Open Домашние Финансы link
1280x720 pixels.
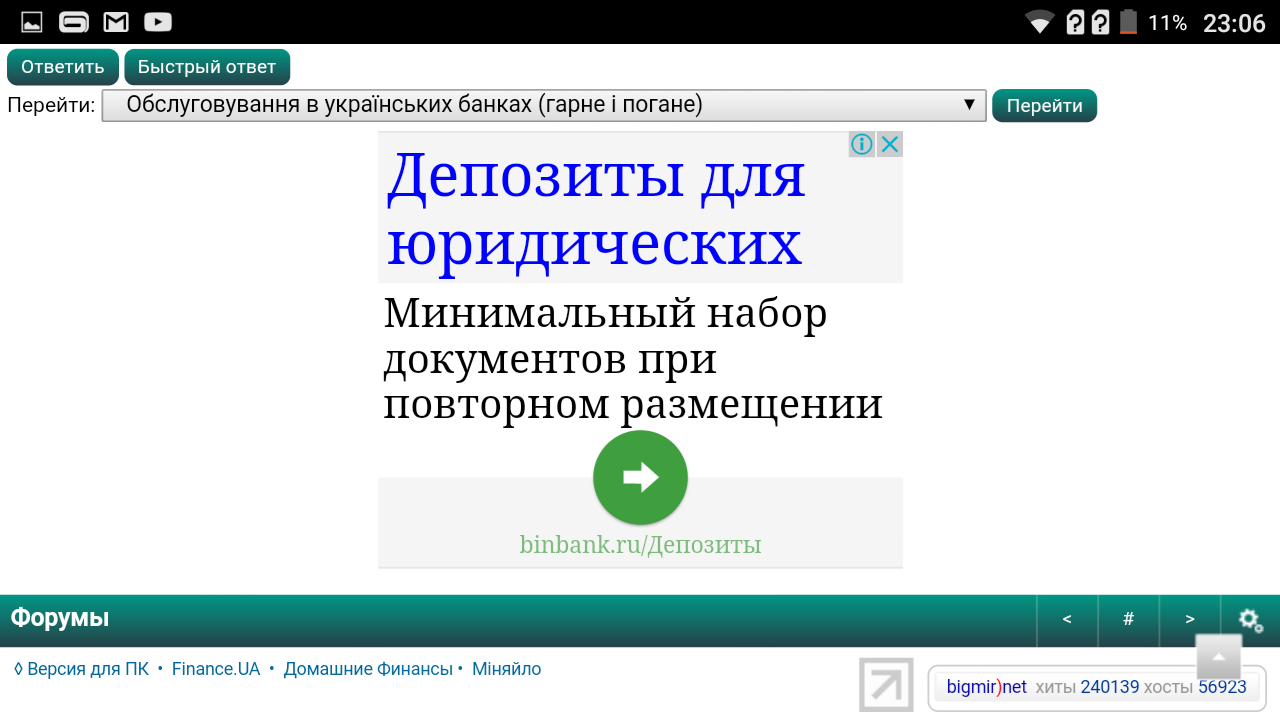[x=368, y=669]
